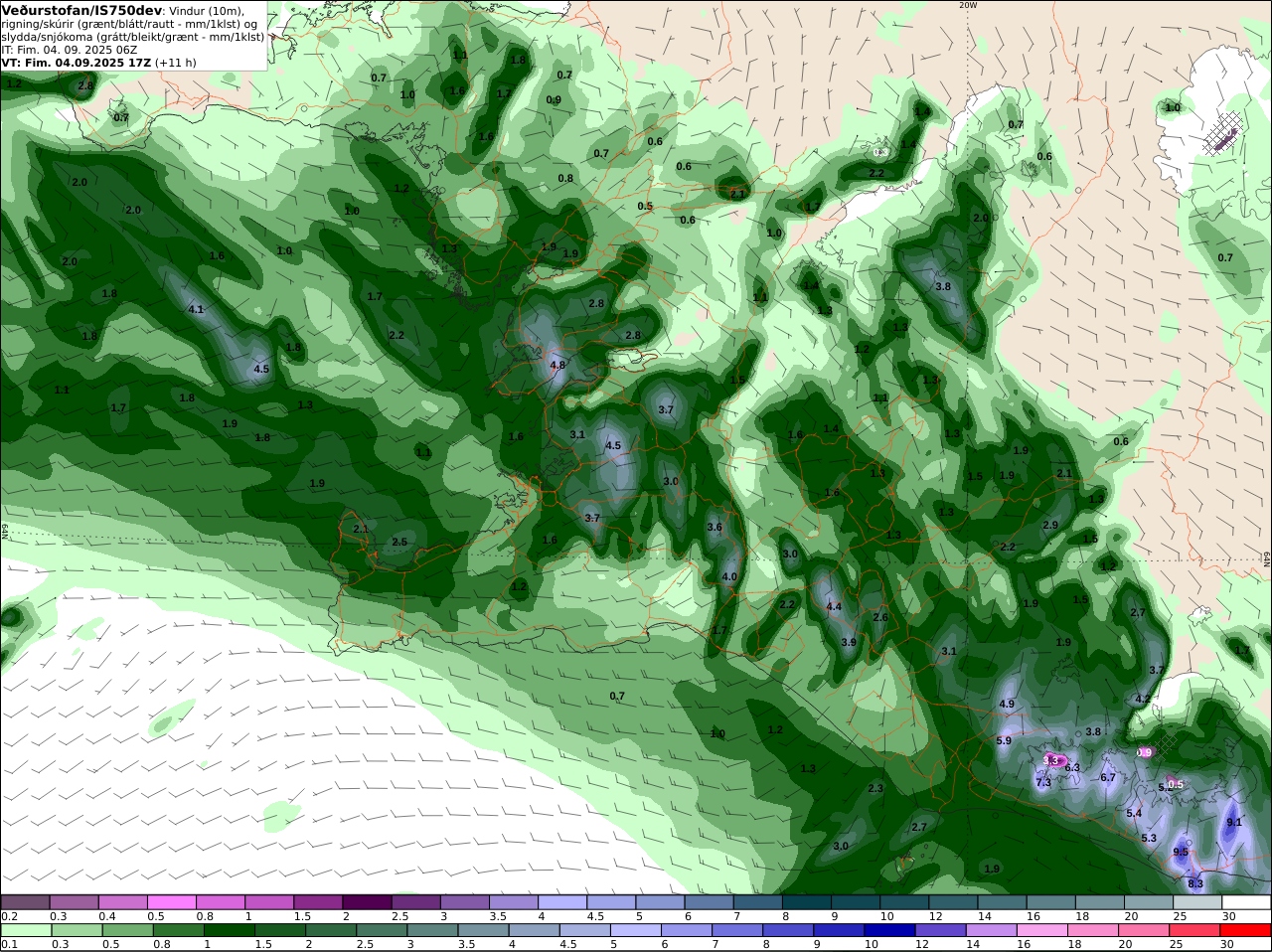Viewport: 1272px width, 952px height.
Task: Click the 7.3 precipitation value on the map
Action: click(x=1043, y=782)
